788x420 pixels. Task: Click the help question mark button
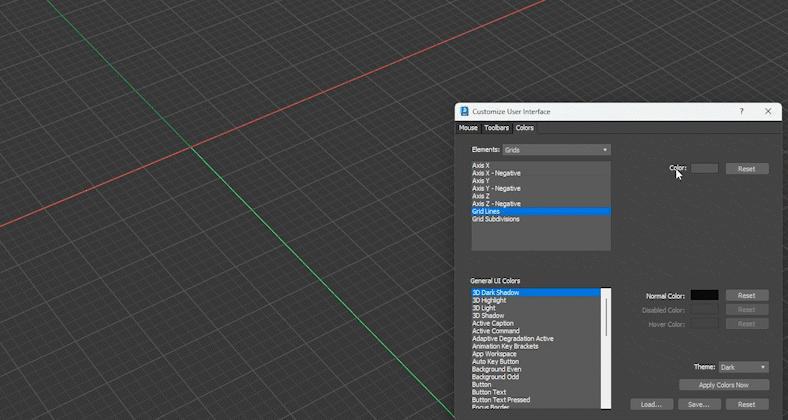tap(741, 111)
